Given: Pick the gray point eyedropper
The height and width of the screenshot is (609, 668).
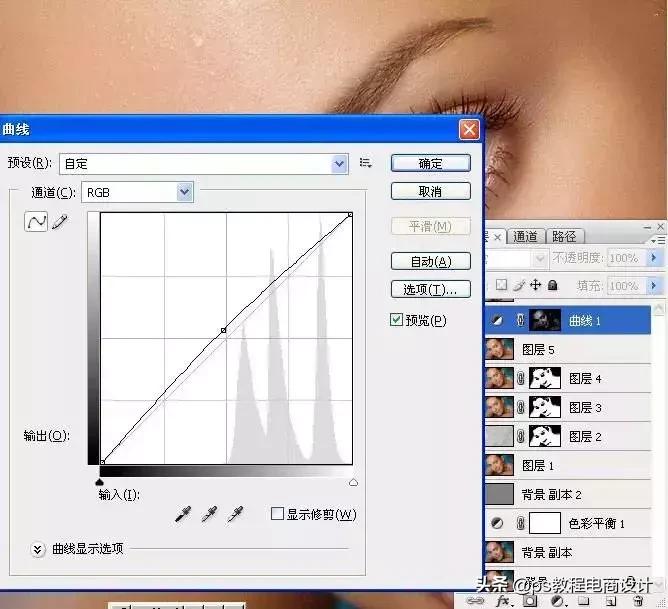Looking at the screenshot, I should [x=209, y=514].
